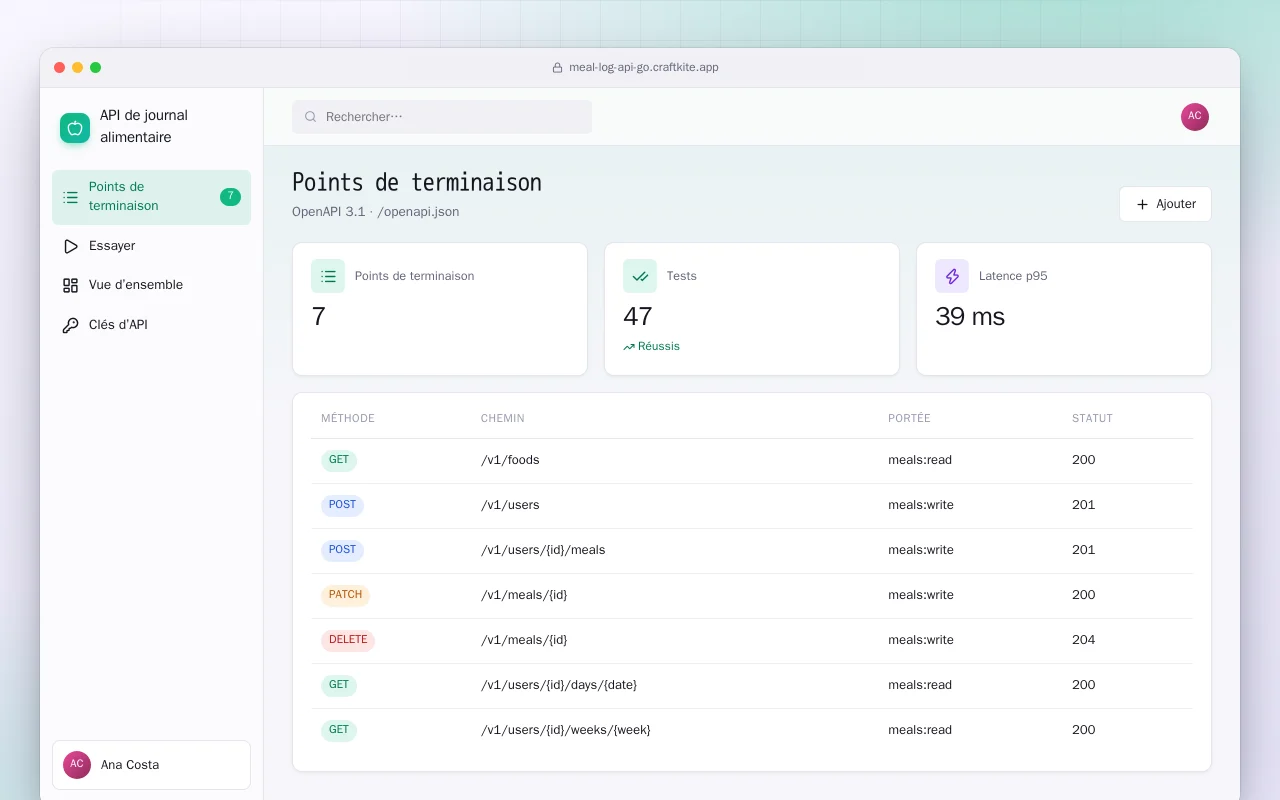1280x800 pixels.
Task: Click the POST badge for /v1/users row
Action: [x=342, y=506]
